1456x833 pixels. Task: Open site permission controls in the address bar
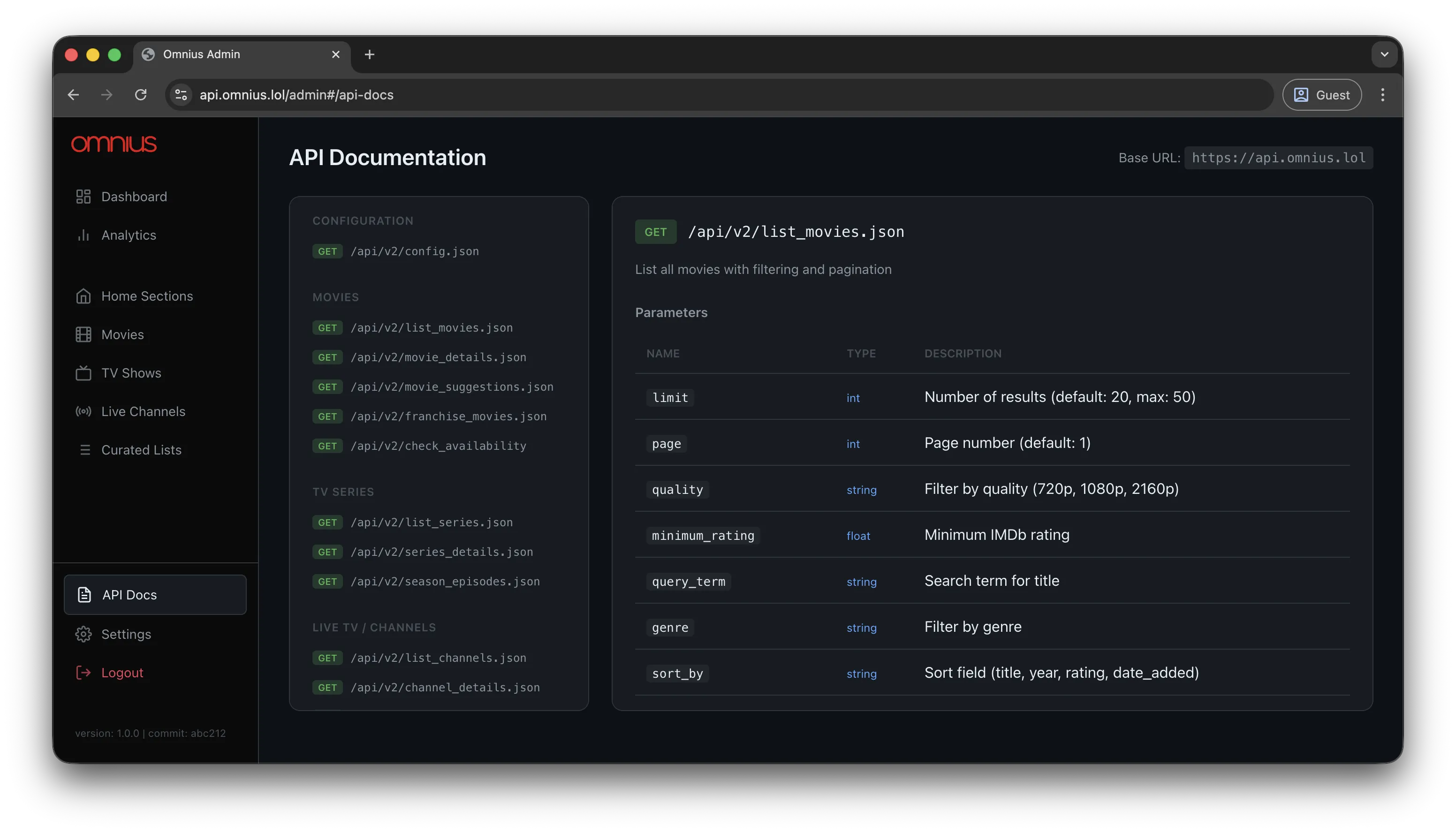pyautogui.click(x=181, y=95)
